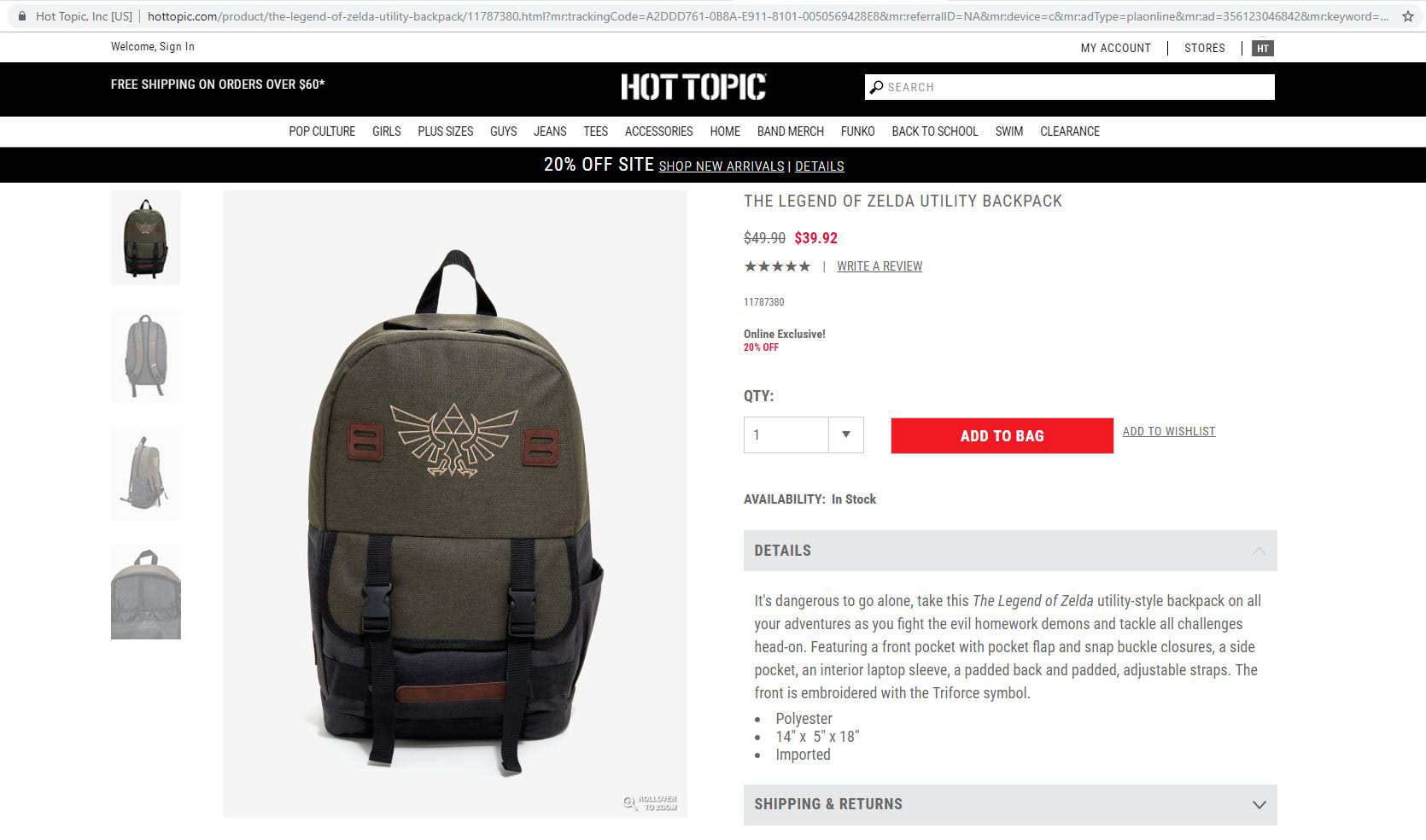The image size is (1426, 840).
Task: Click Shop New Arrivals link
Action: pyautogui.click(x=722, y=166)
